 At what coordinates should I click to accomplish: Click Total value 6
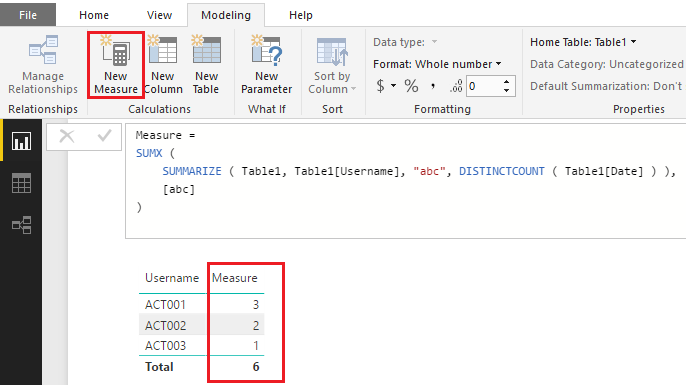click(x=256, y=367)
